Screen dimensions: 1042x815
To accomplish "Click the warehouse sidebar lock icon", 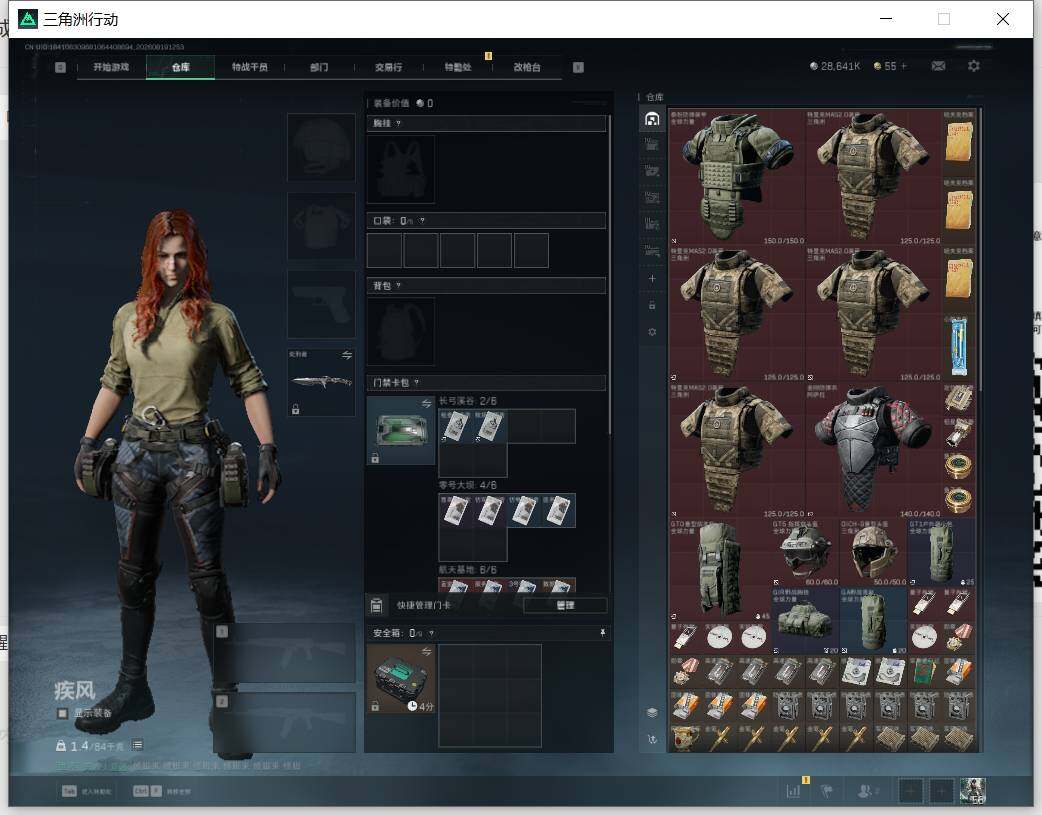I will pyautogui.click(x=652, y=305).
